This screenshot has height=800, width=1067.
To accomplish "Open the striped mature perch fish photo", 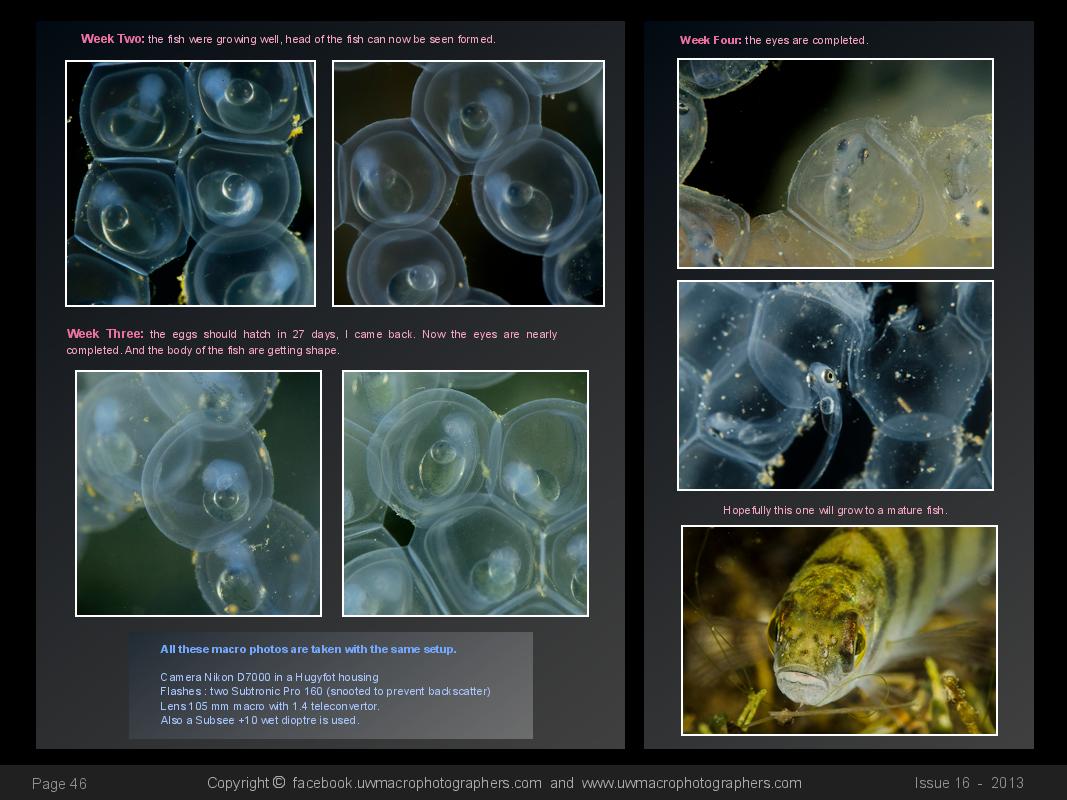I will tap(839, 630).
